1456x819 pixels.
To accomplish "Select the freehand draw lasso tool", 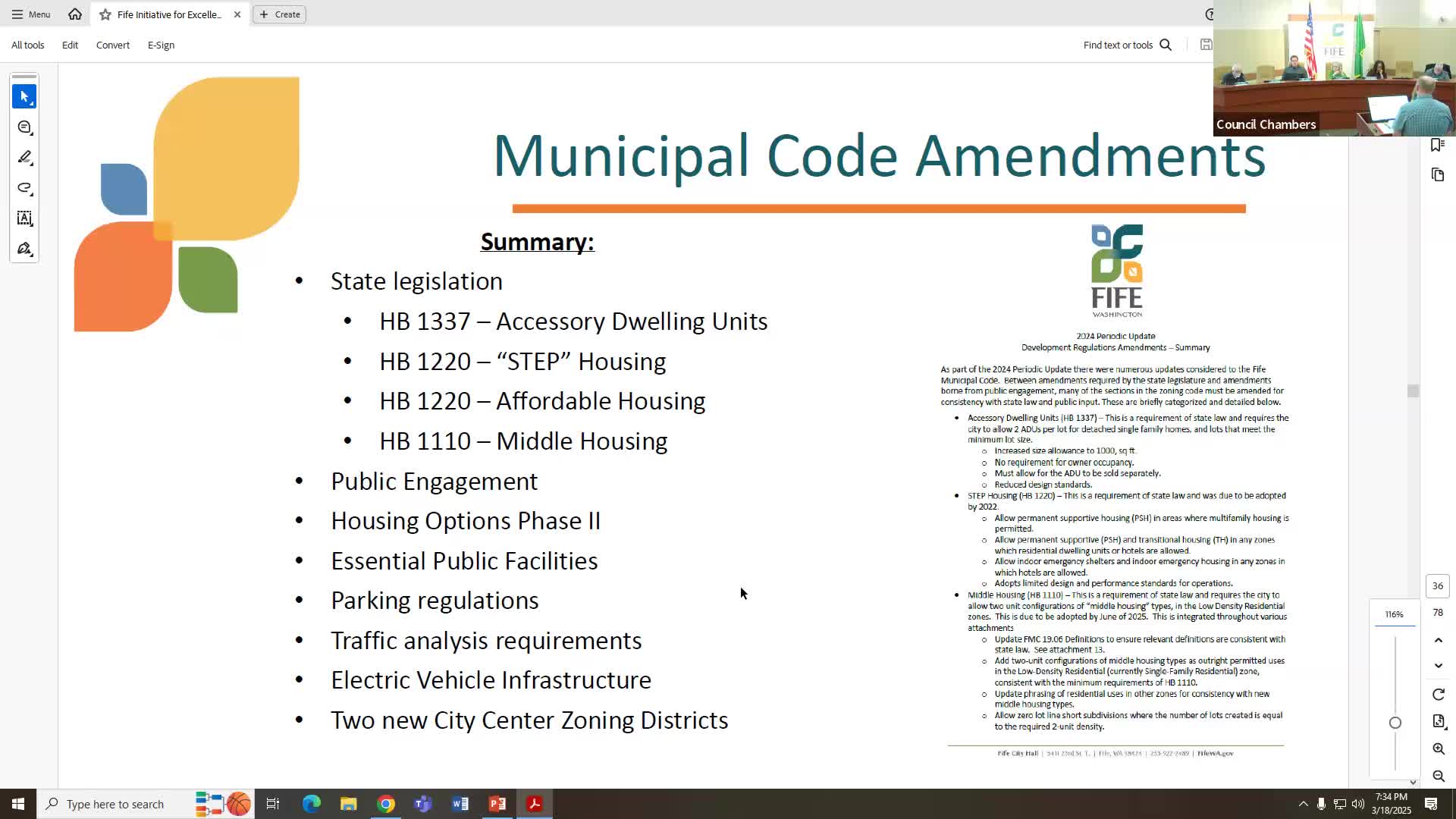I will 24,188.
